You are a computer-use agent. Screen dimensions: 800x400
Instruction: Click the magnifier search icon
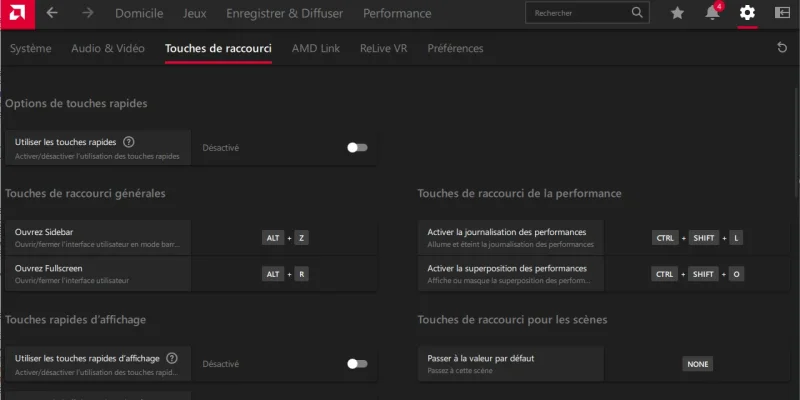pyautogui.click(x=638, y=13)
